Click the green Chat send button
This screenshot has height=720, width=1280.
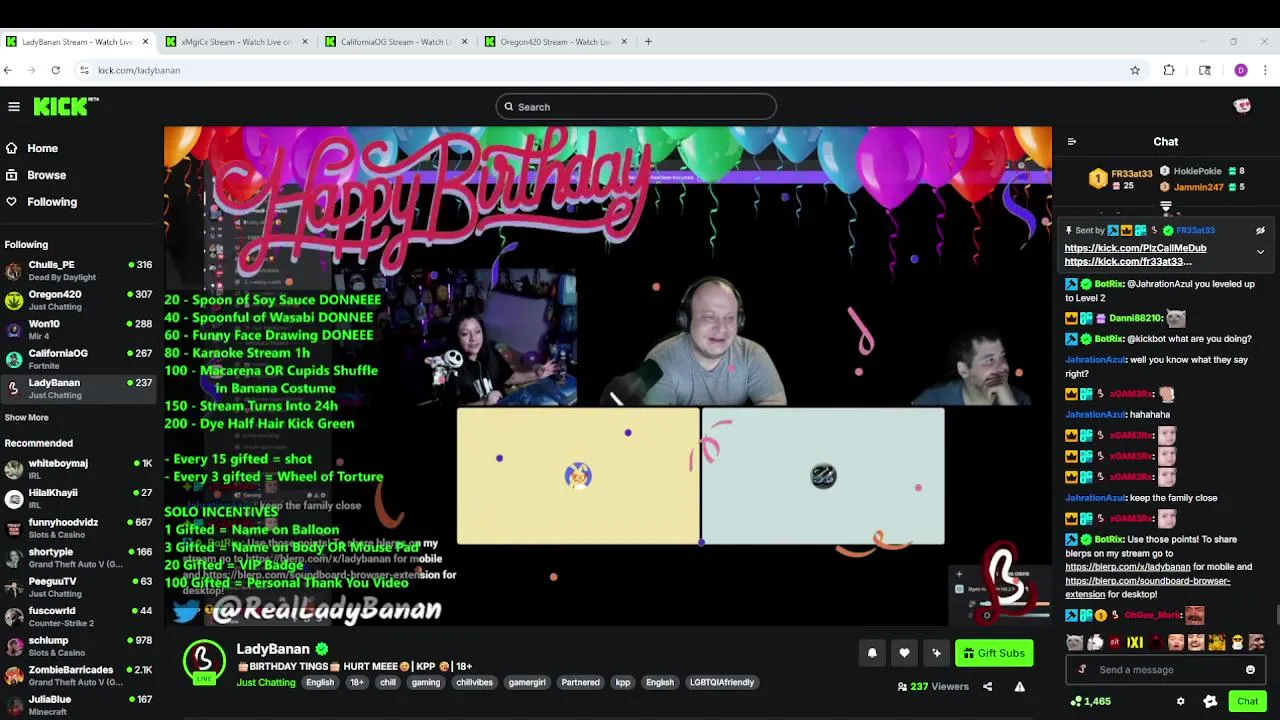1247,701
